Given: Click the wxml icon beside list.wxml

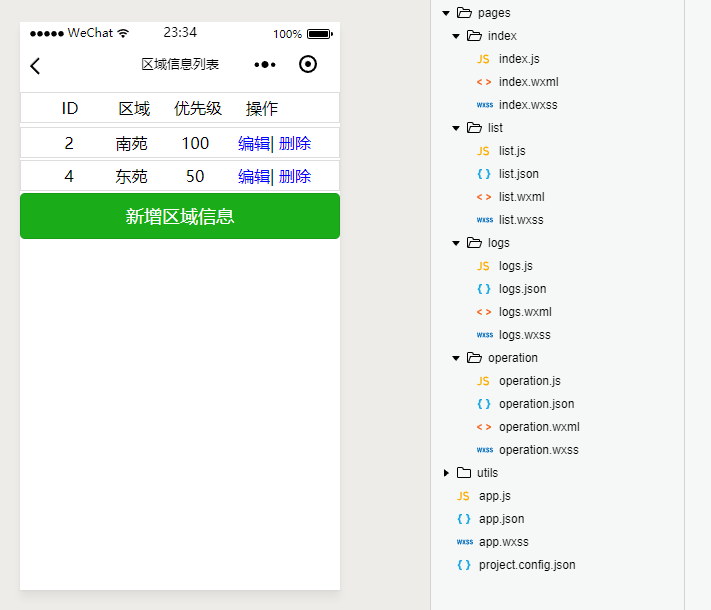Looking at the screenshot, I should (x=484, y=197).
